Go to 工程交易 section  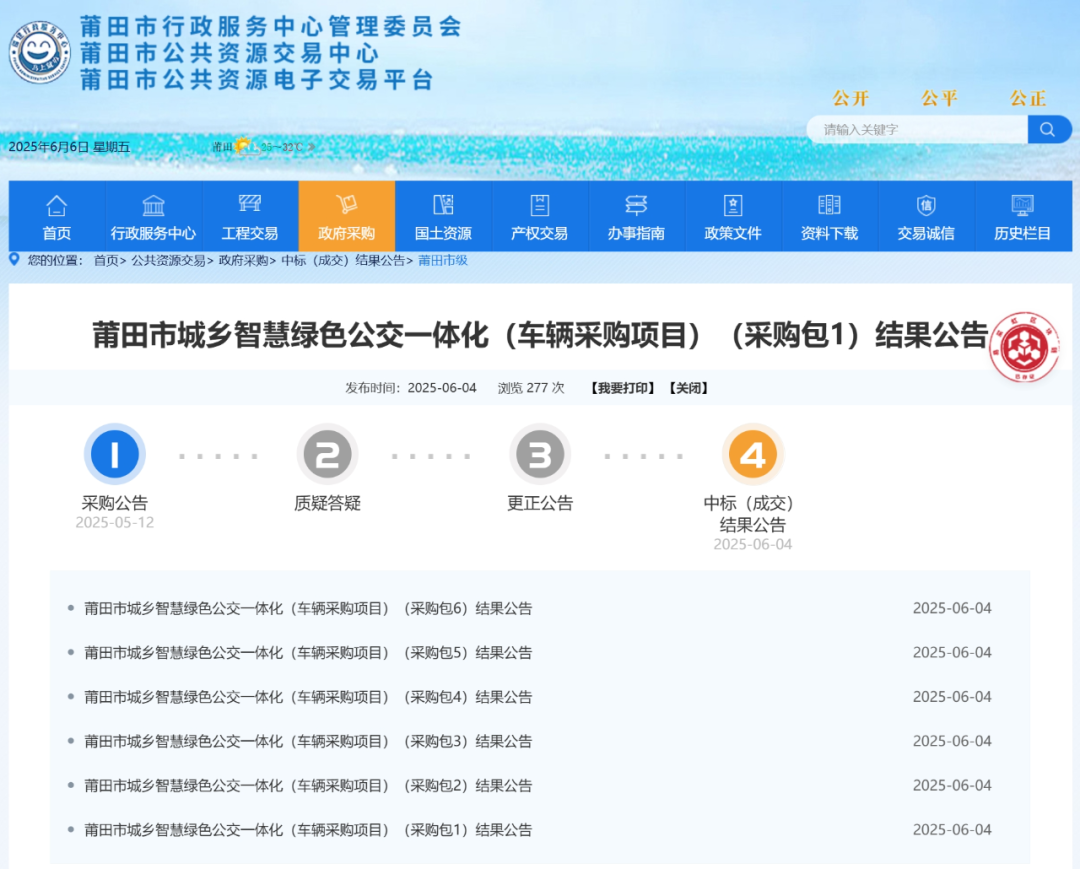click(250, 216)
